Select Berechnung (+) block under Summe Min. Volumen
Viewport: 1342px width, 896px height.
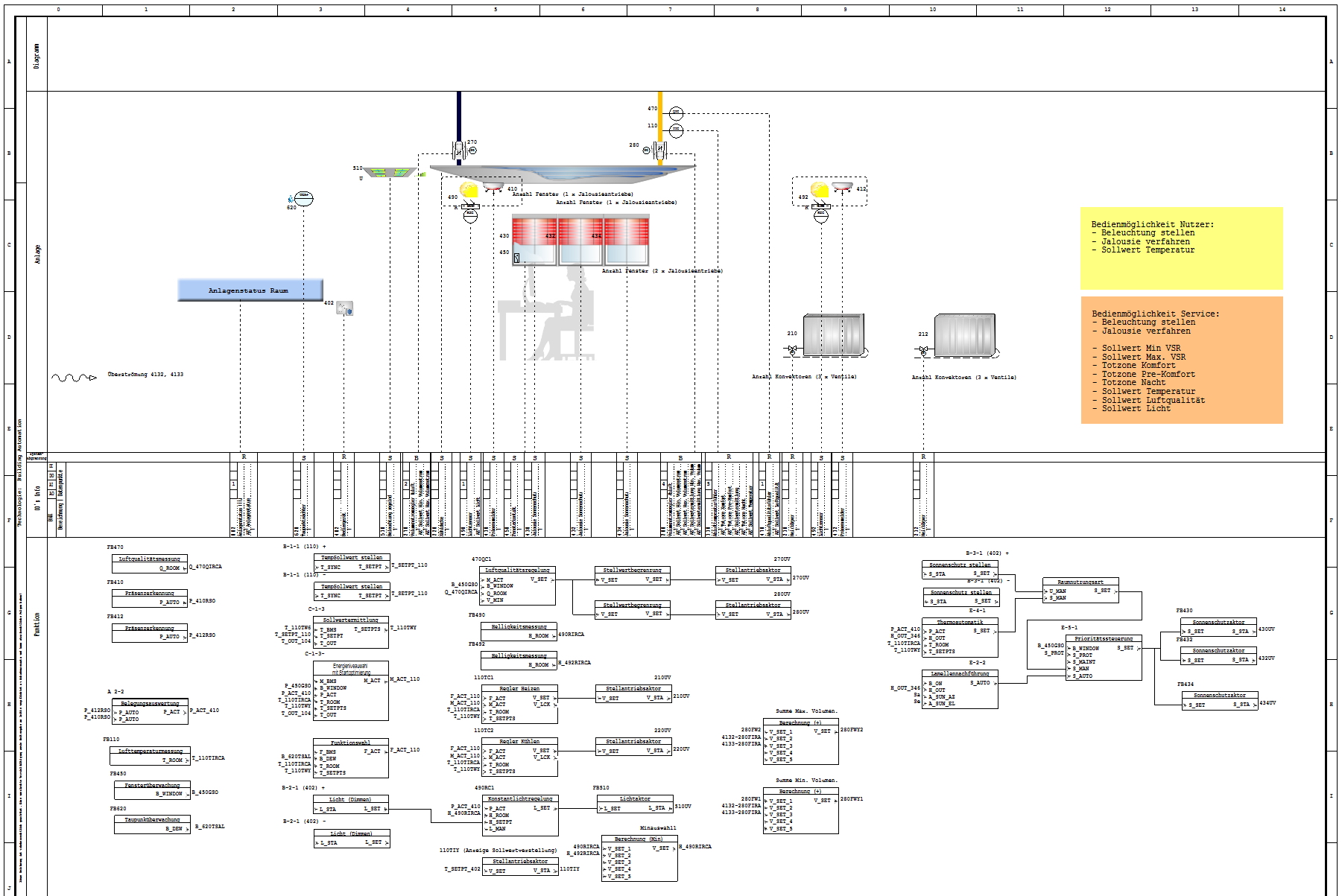click(800, 810)
